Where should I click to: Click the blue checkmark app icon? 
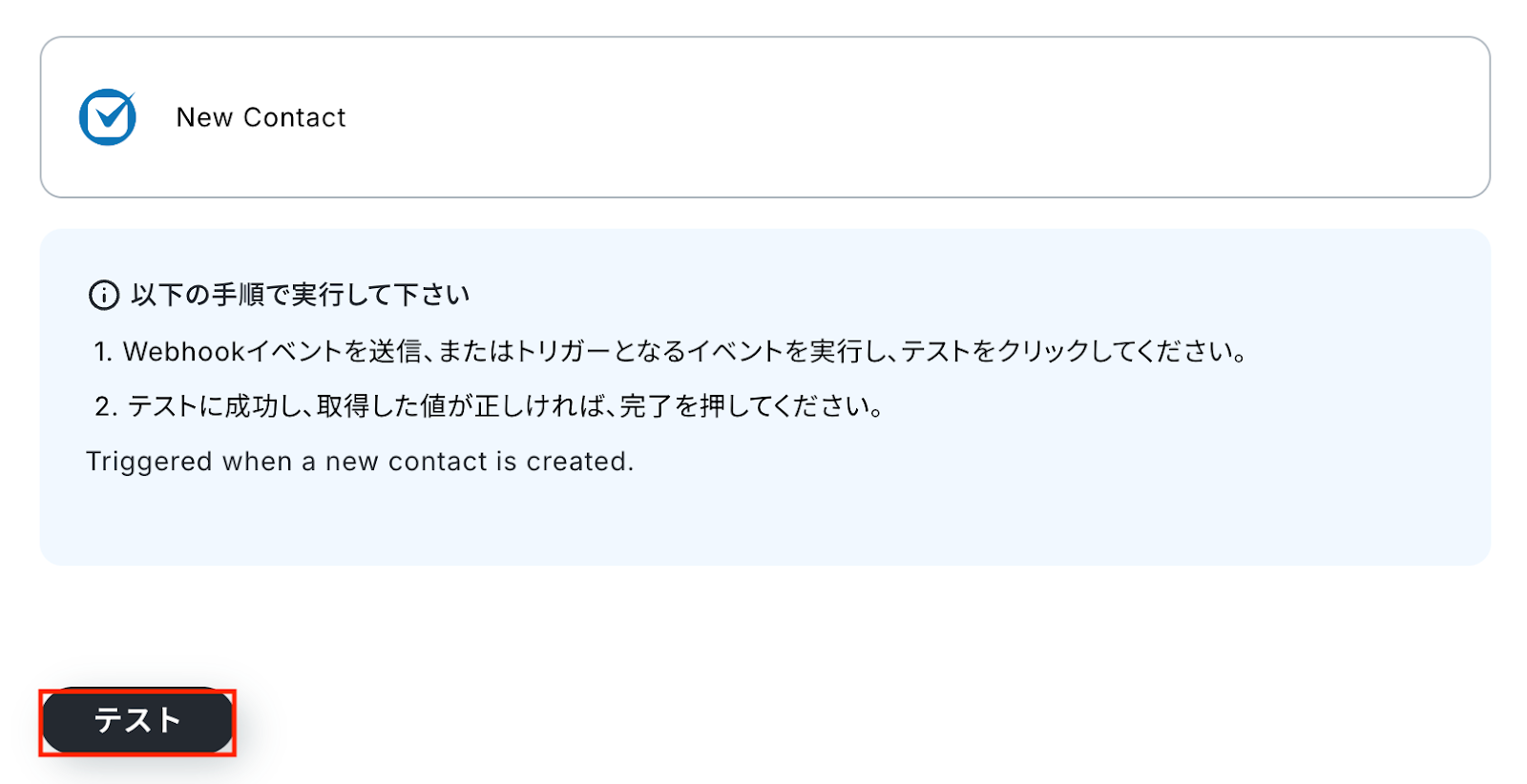click(107, 117)
